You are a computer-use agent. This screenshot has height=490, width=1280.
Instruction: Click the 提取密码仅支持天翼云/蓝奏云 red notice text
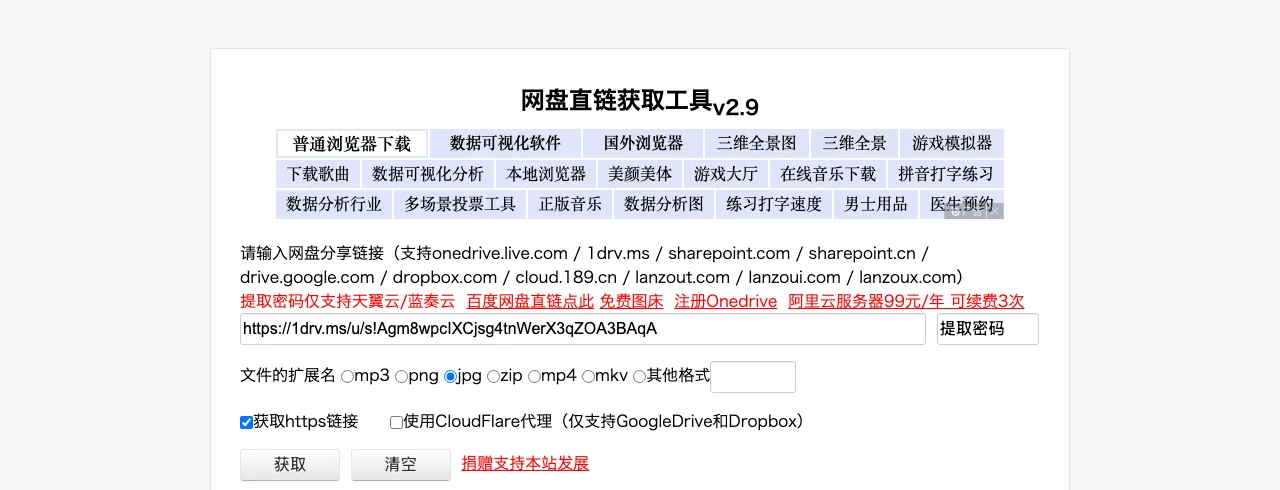pos(347,301)
